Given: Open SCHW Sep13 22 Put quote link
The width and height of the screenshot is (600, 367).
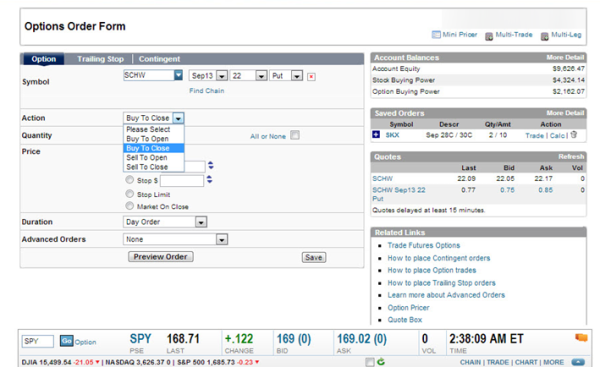Looking at the screenshot, I should [398, 194].
